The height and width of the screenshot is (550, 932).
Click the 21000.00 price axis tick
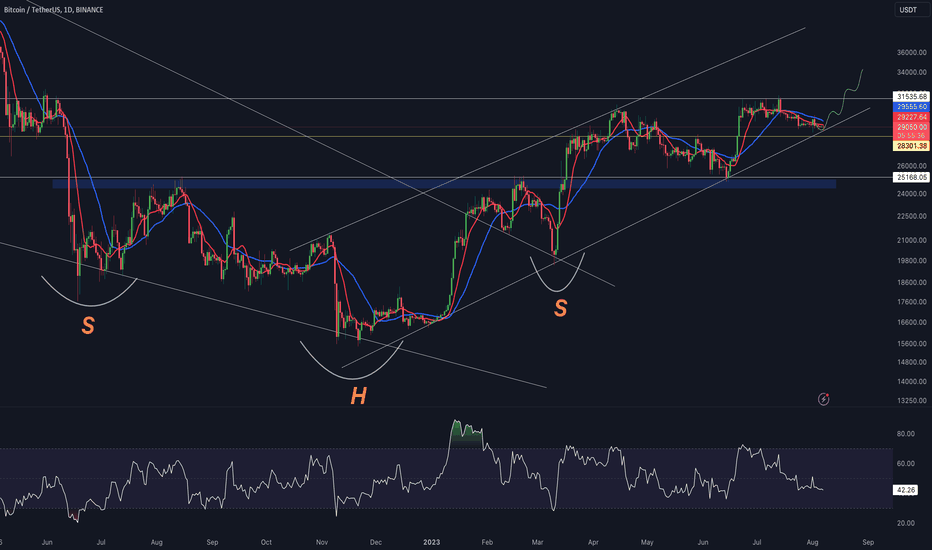click(x=912, y=241)
